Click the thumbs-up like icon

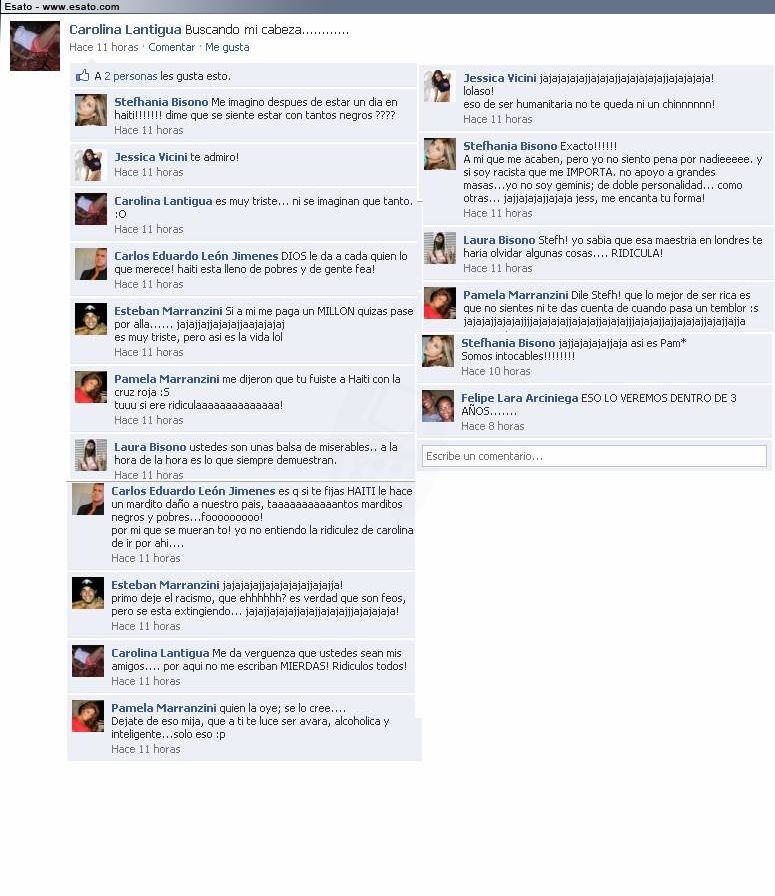click(83, 75)
